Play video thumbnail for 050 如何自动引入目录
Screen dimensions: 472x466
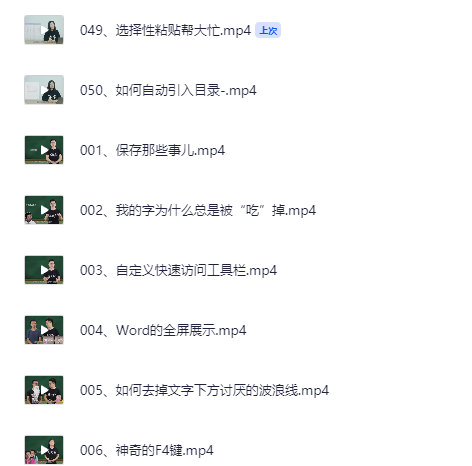pyautogui.click(x=44, y=90)
